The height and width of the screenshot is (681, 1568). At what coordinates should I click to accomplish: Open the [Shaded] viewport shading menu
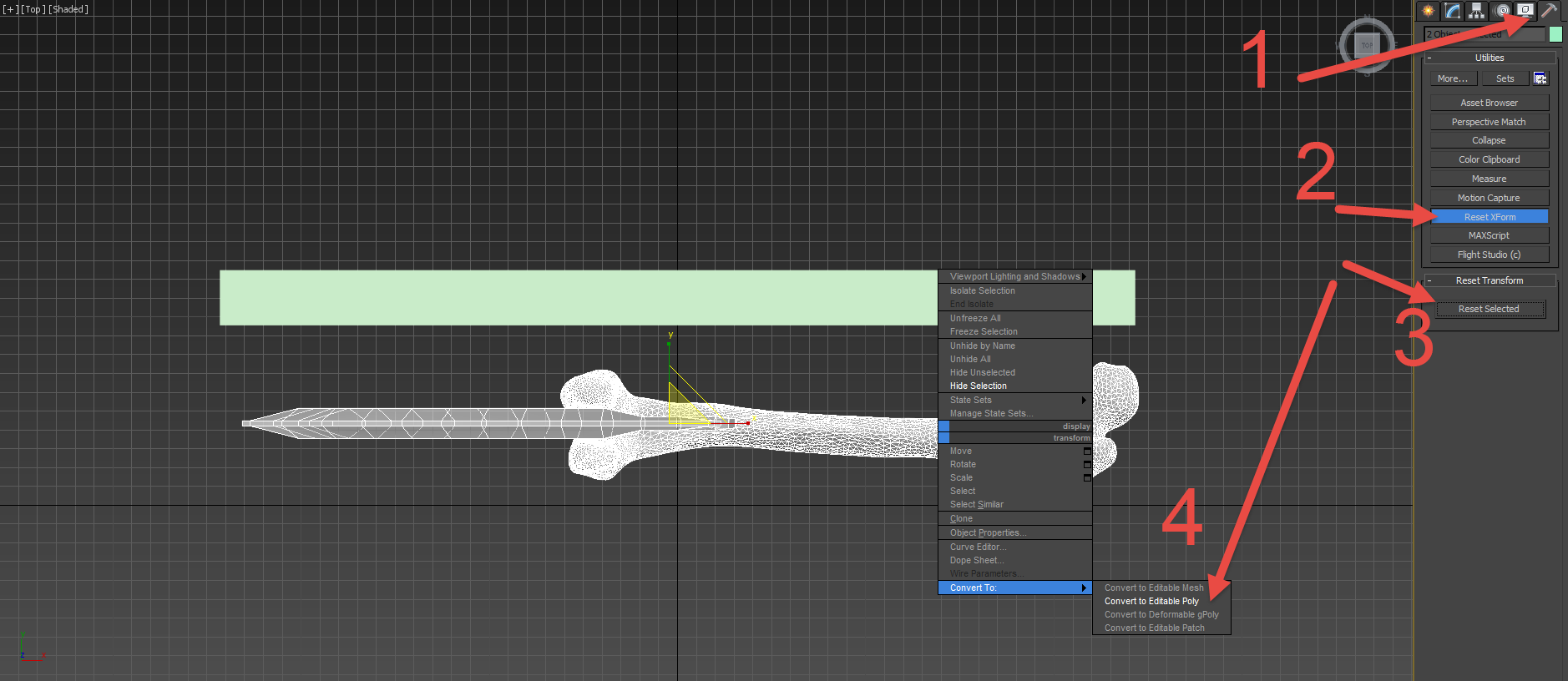click(68, 9)
